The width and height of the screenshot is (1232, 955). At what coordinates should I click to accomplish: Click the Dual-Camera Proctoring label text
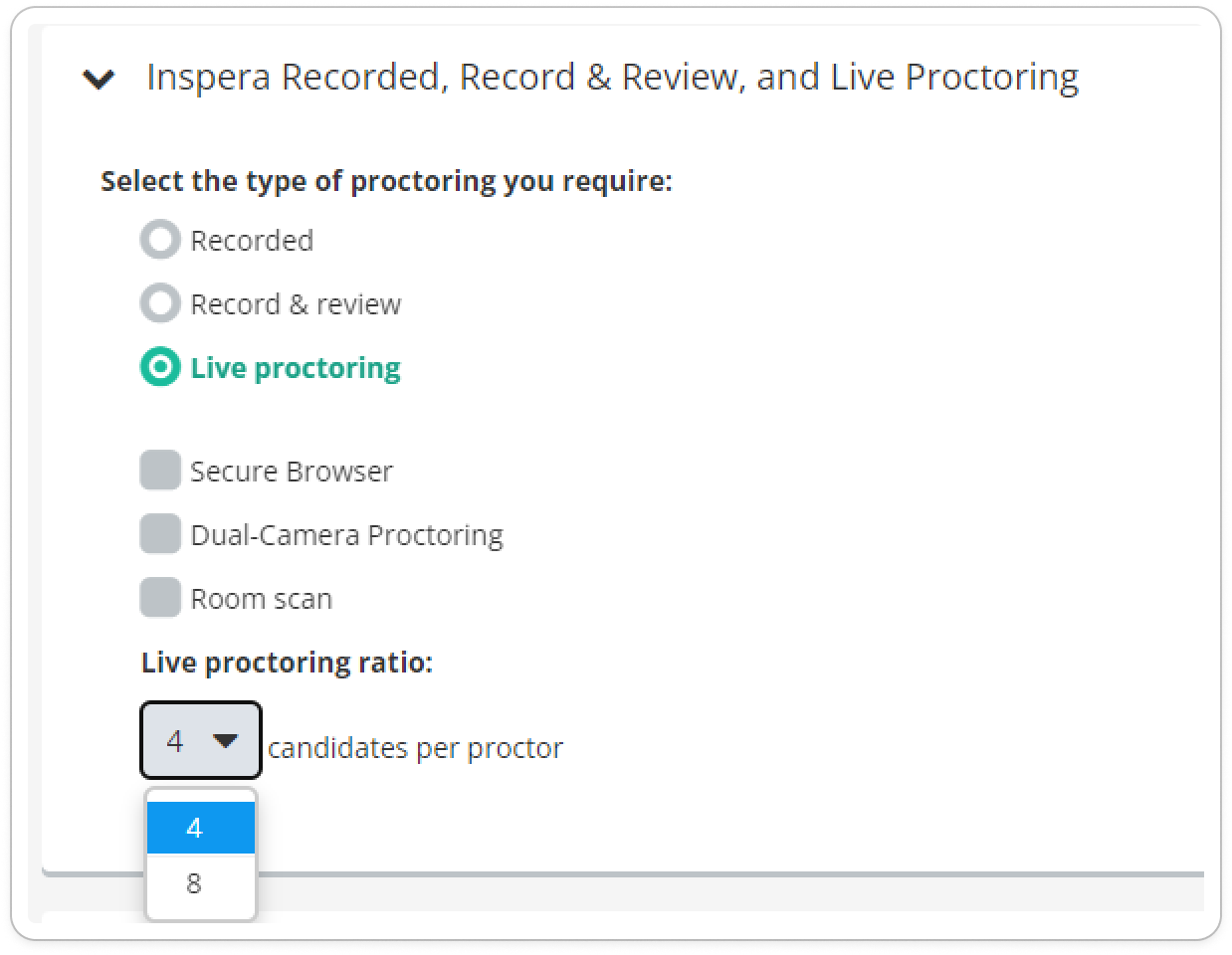(346, 535)
